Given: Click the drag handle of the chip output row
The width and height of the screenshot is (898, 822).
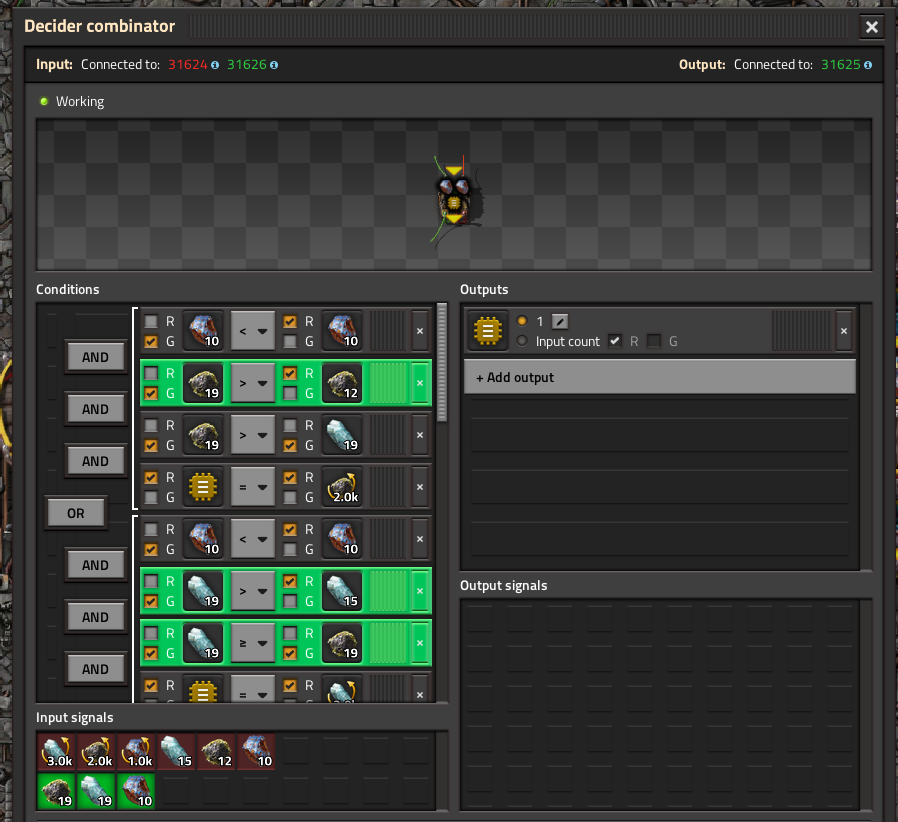Looking at the screenshot, I should (x=802, y=331).
